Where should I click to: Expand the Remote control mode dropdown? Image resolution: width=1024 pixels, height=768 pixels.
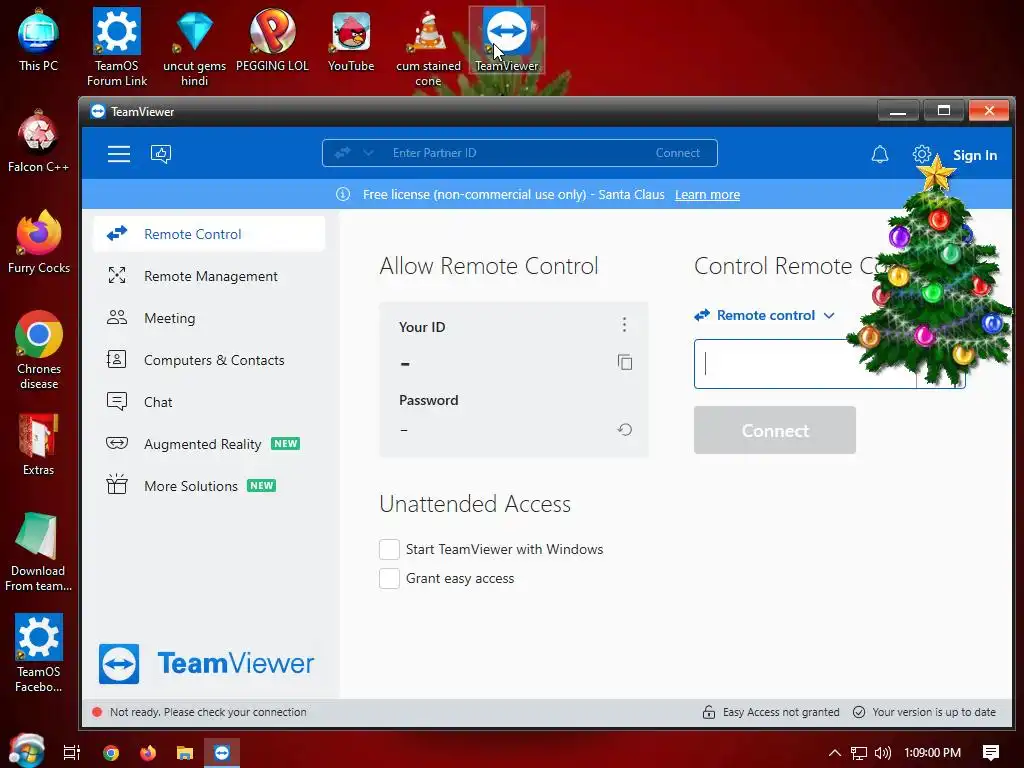(x=765, y=315)
